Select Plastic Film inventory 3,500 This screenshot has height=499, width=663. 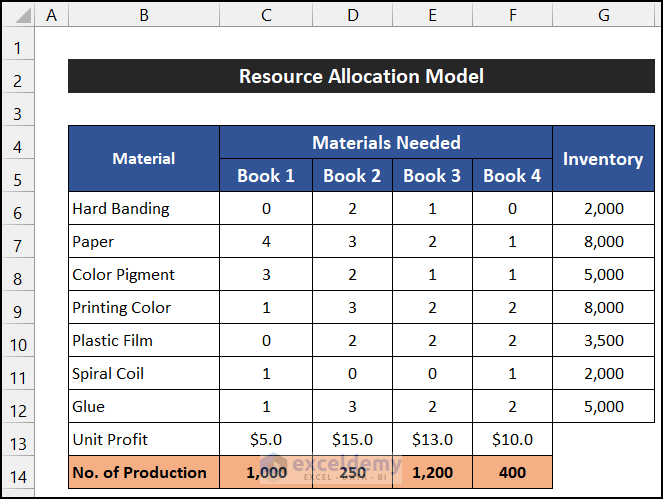604,340
